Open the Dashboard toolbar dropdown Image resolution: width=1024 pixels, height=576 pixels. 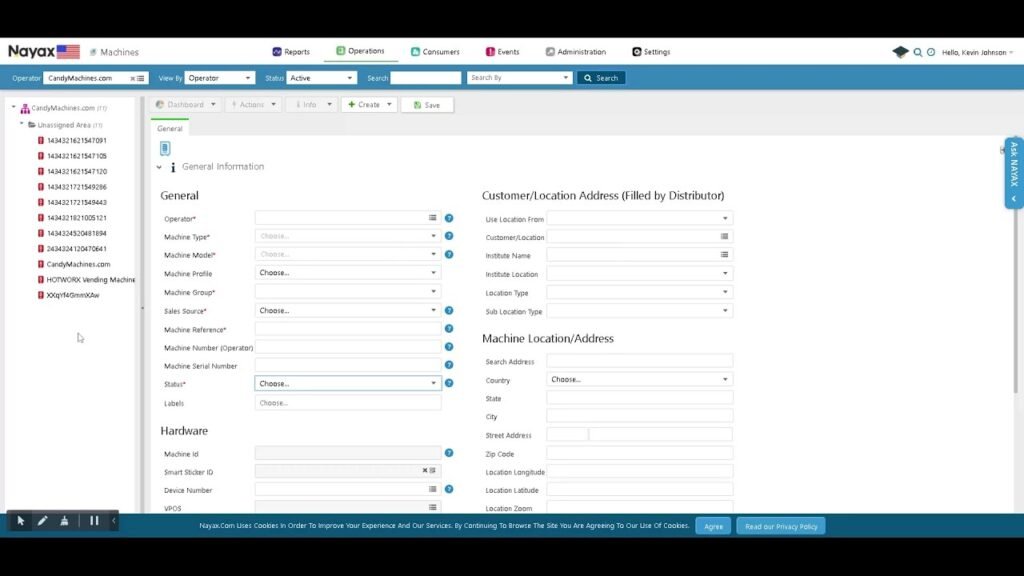pos(185,104)
